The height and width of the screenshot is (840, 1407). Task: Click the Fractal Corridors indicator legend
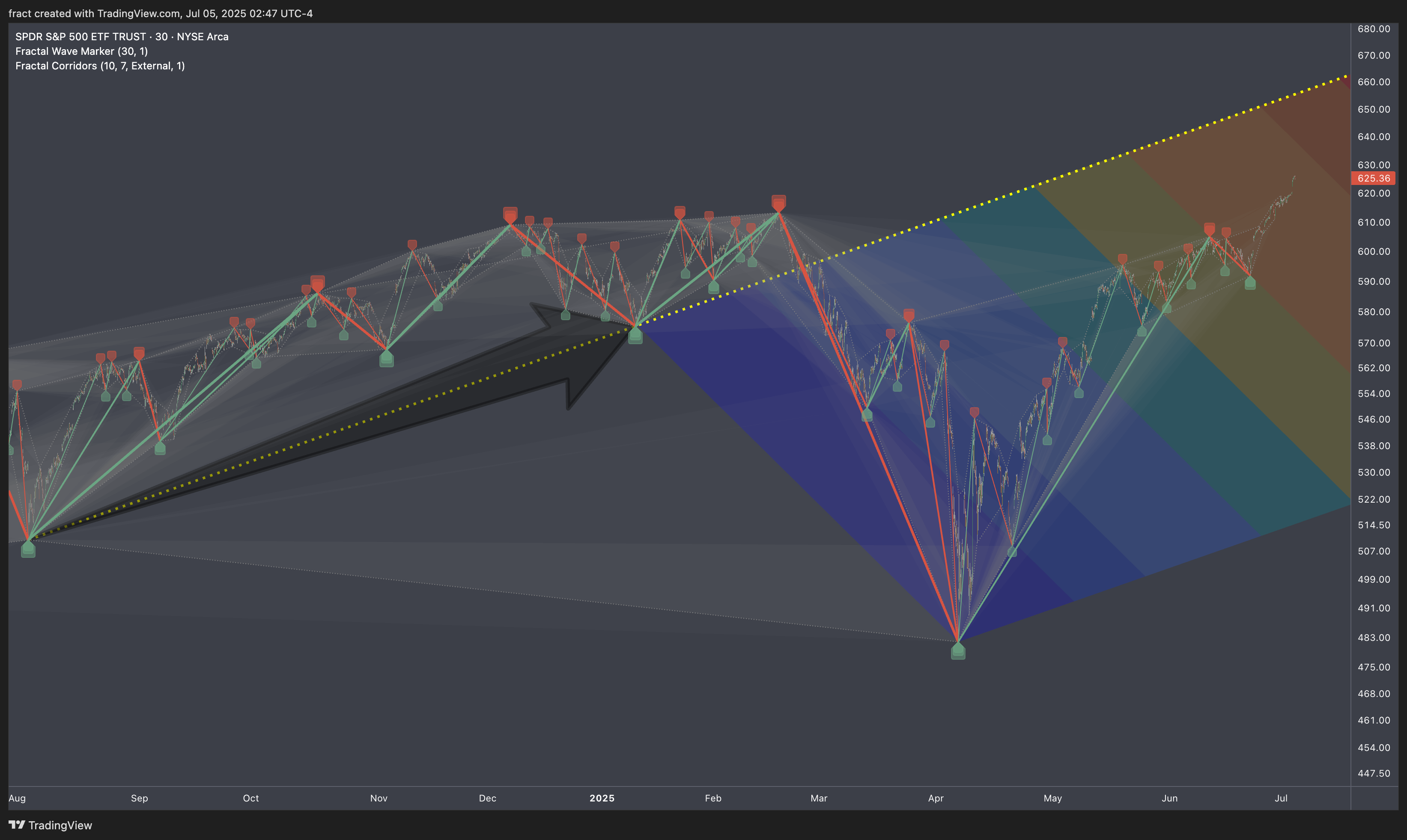tap(100, 66)
